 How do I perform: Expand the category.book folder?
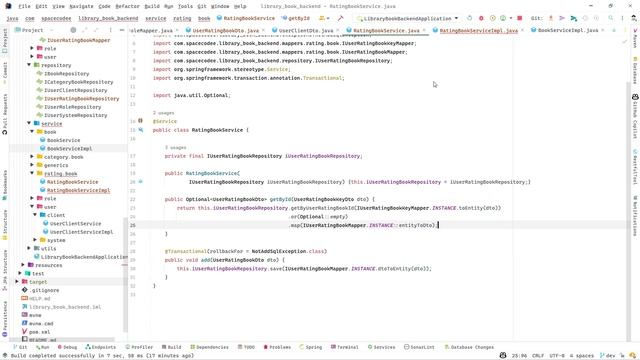click(x=32, y=157)
